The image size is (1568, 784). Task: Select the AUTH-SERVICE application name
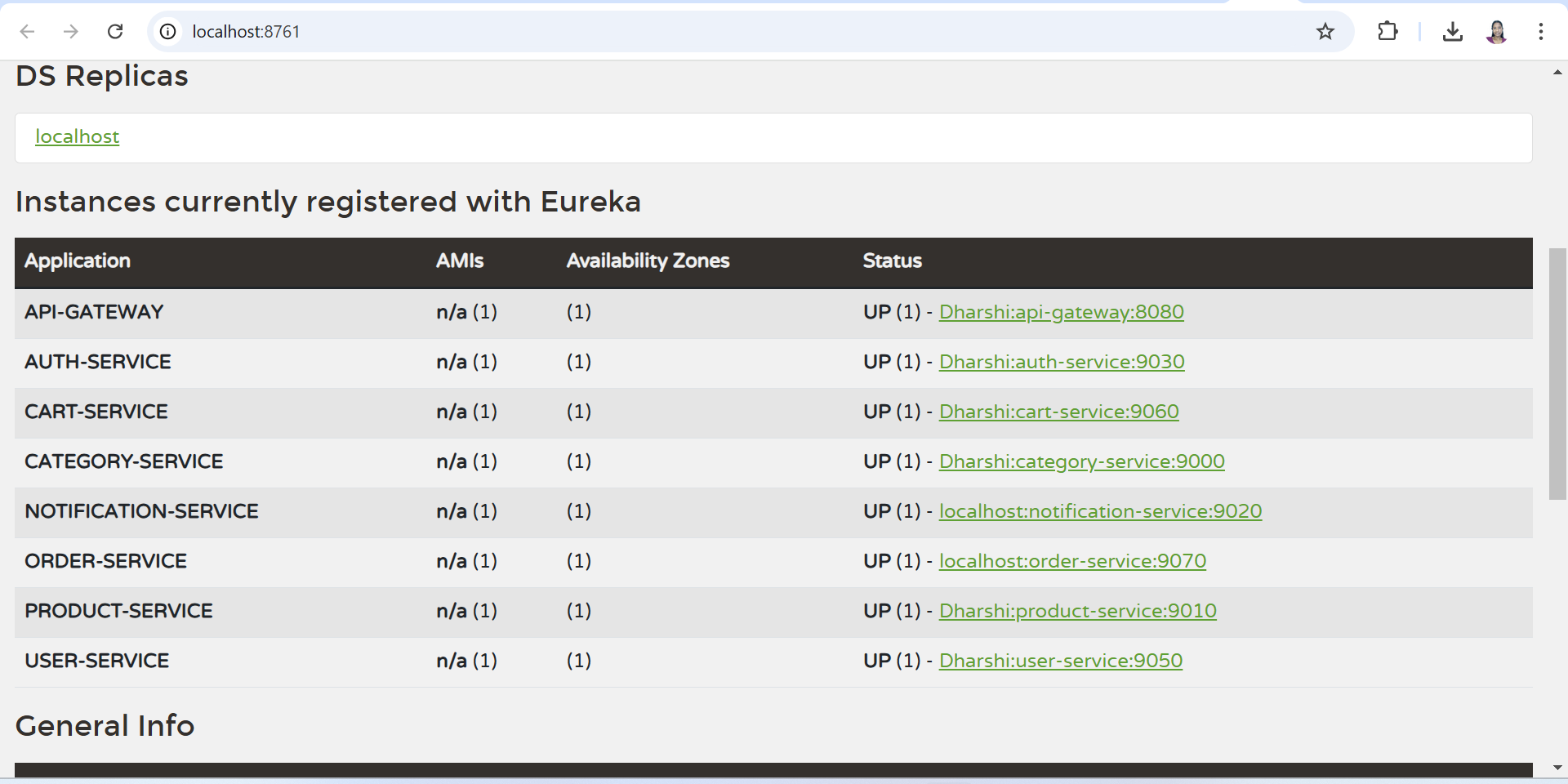pyautogui.click(x=98, y=362)
